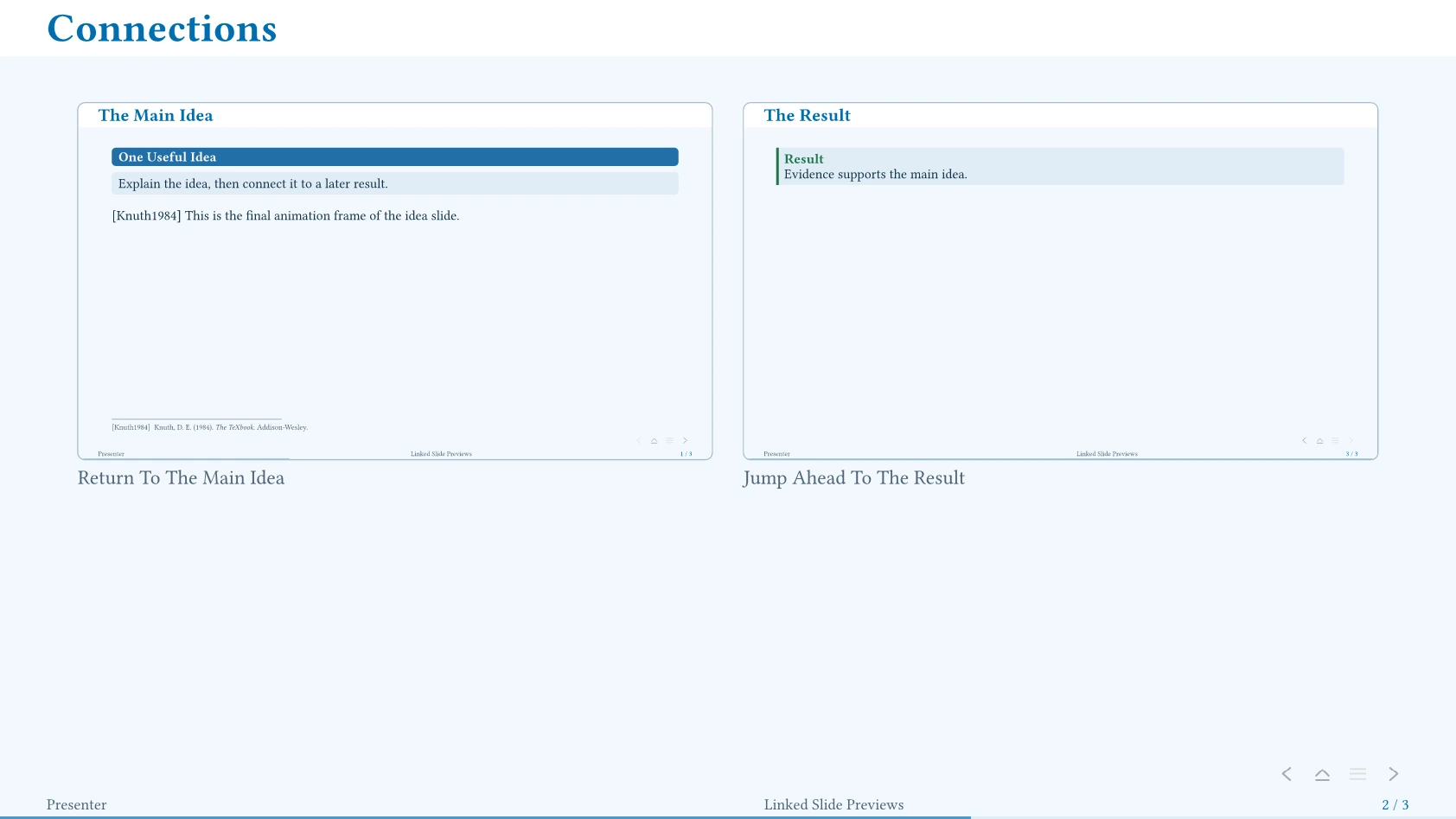Select the Connections slide title
1456x819 pixels.
pyautogui.click(x=162, y=29)
